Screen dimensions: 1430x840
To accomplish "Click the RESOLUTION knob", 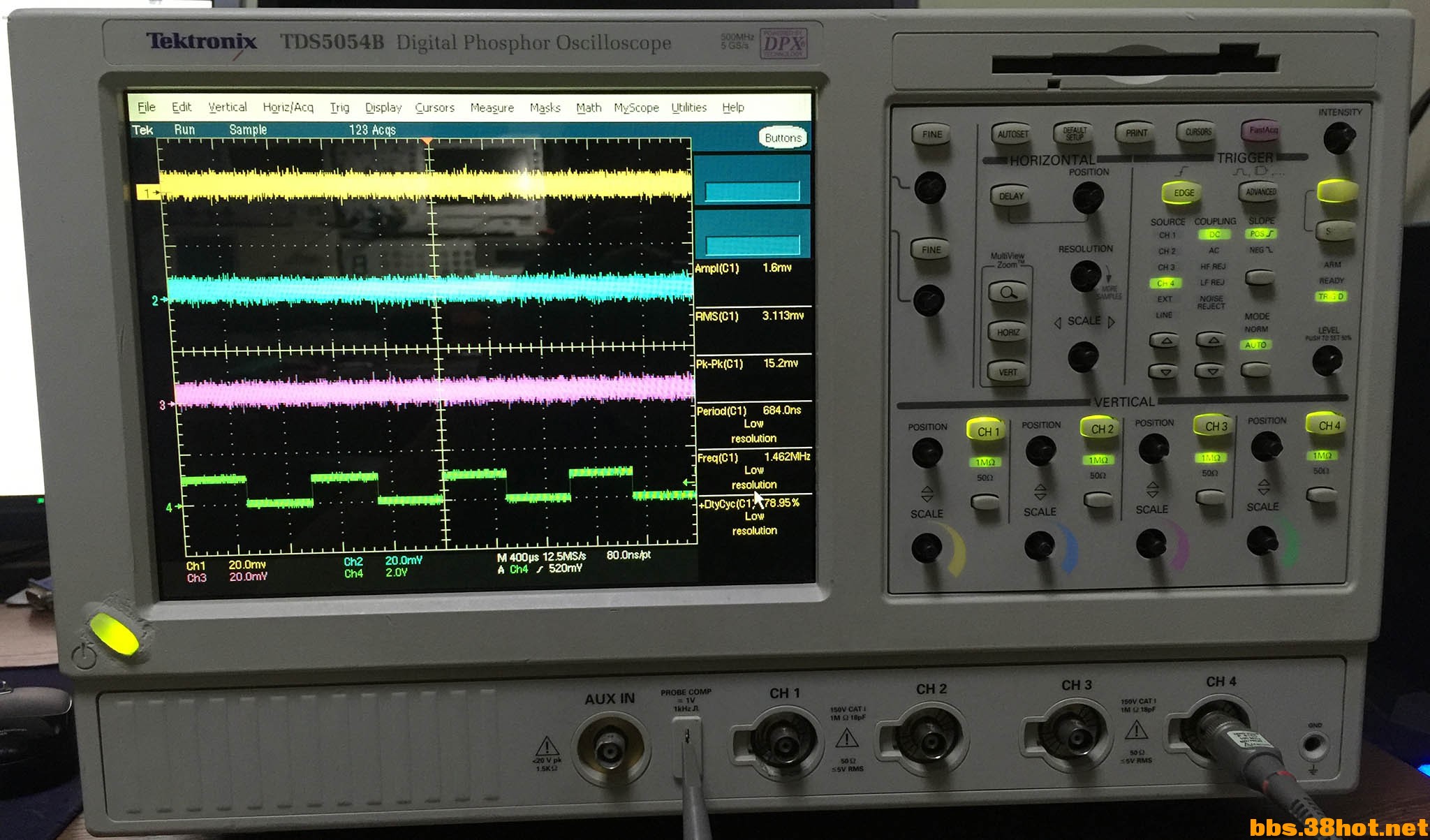I will (x=1085, y=276).
